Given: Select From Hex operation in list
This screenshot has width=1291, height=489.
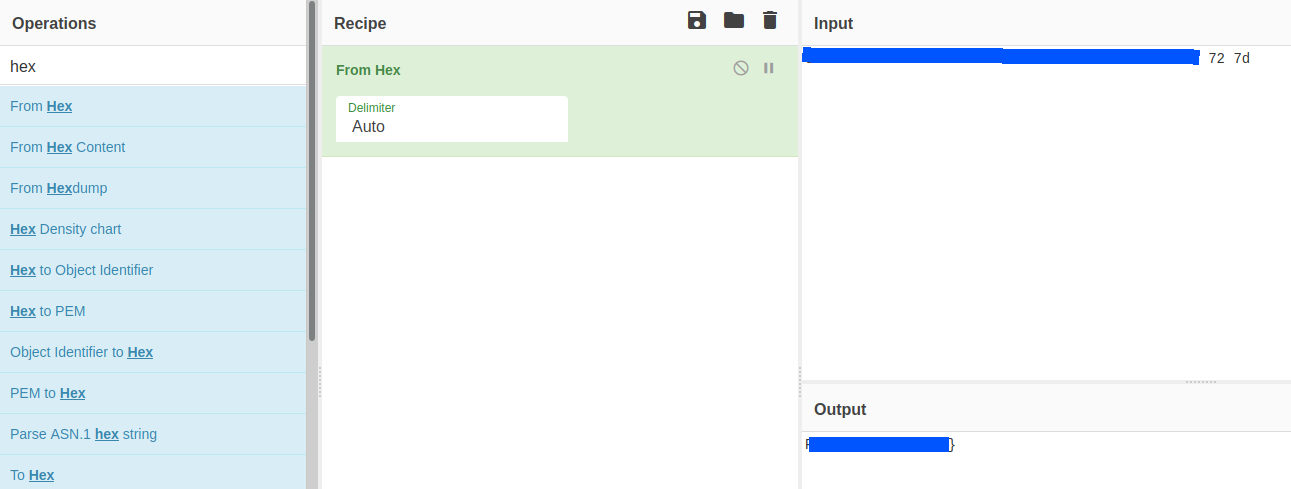Looking at the screenshot, I should pyautogui.click(x=41, y=106).
